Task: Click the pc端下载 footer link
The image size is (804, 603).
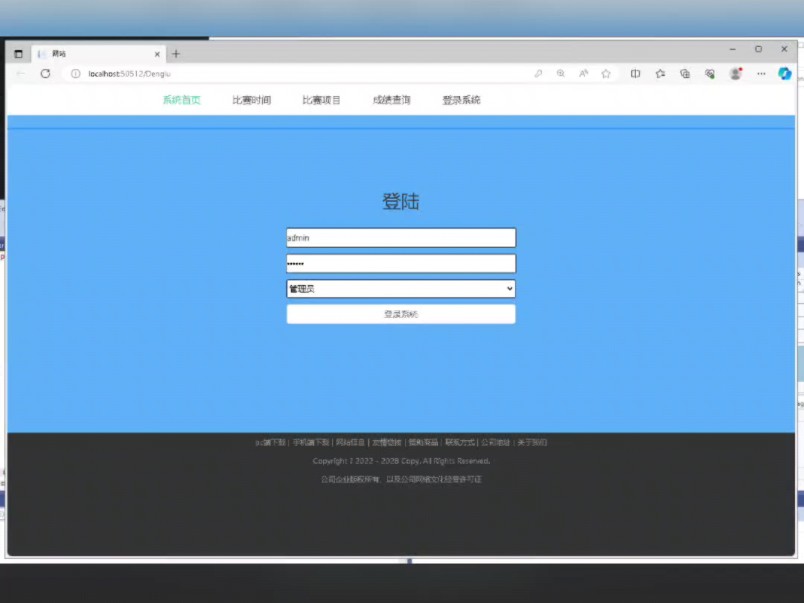Action: tap(270, 443)
